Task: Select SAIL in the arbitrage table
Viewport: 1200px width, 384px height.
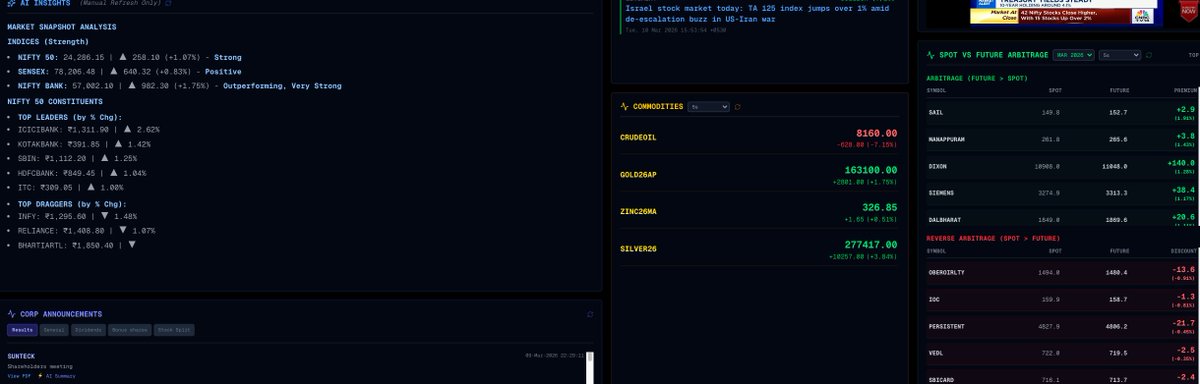Action: click(x=1062, y=112)
